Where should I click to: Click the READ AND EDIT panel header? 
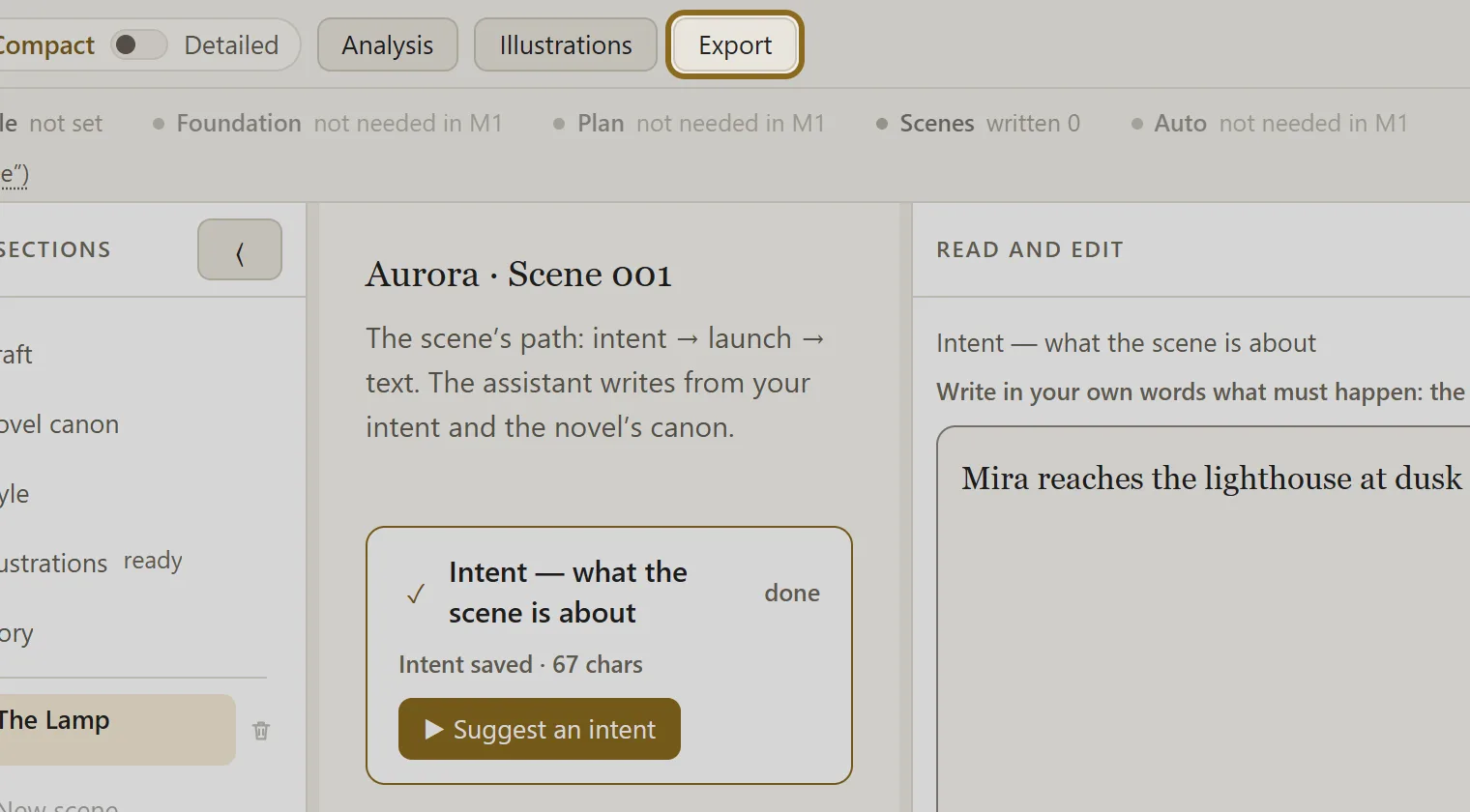(x=1030, y=249)
